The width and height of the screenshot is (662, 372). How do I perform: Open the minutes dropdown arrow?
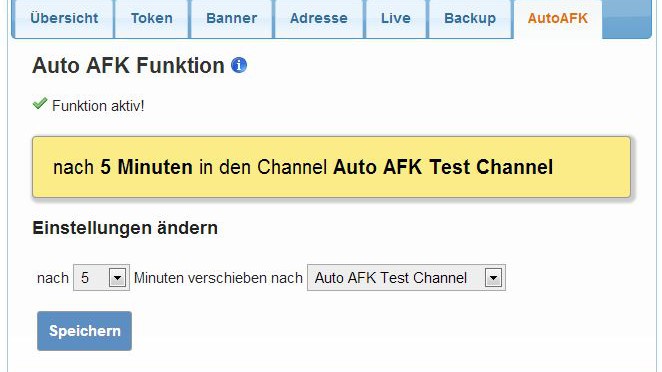click(x=117, y=278)
